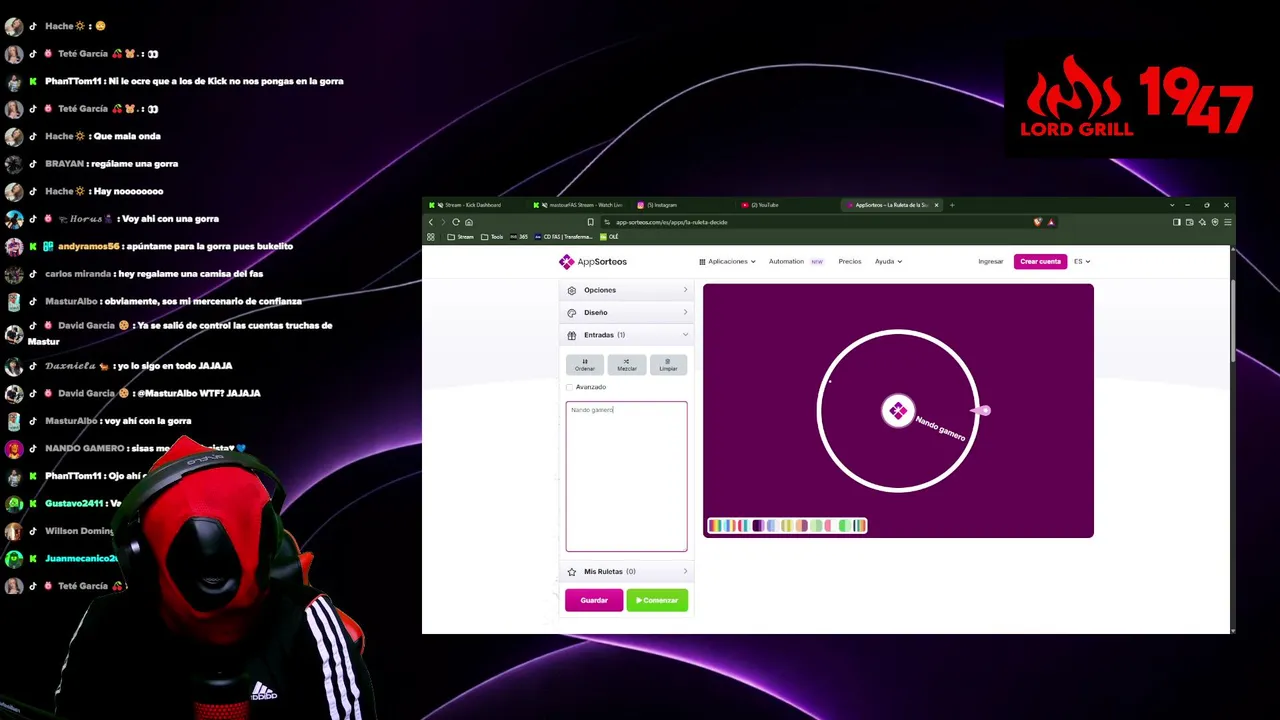Screen dimensions: 1280x720
Task: Select the dark purple color palette
Action: pos(758,526)
